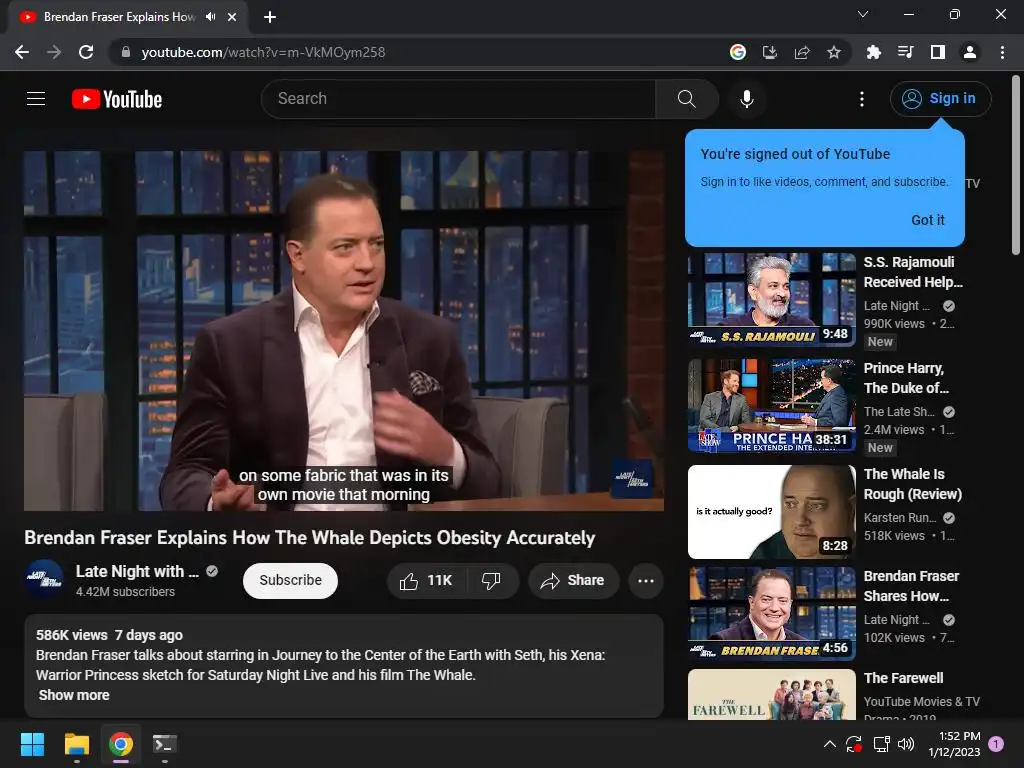
Task: Like the video with thumbs up
Action: point(426,581)
